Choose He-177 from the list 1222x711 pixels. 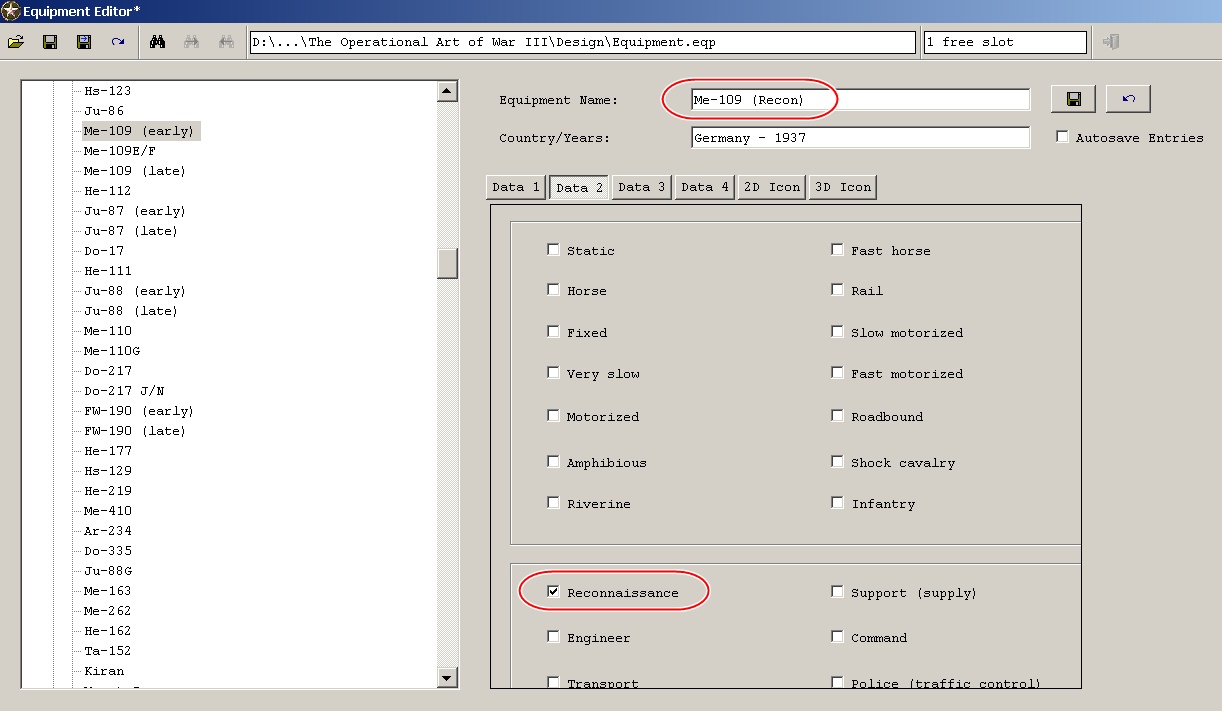pos(108,451)
